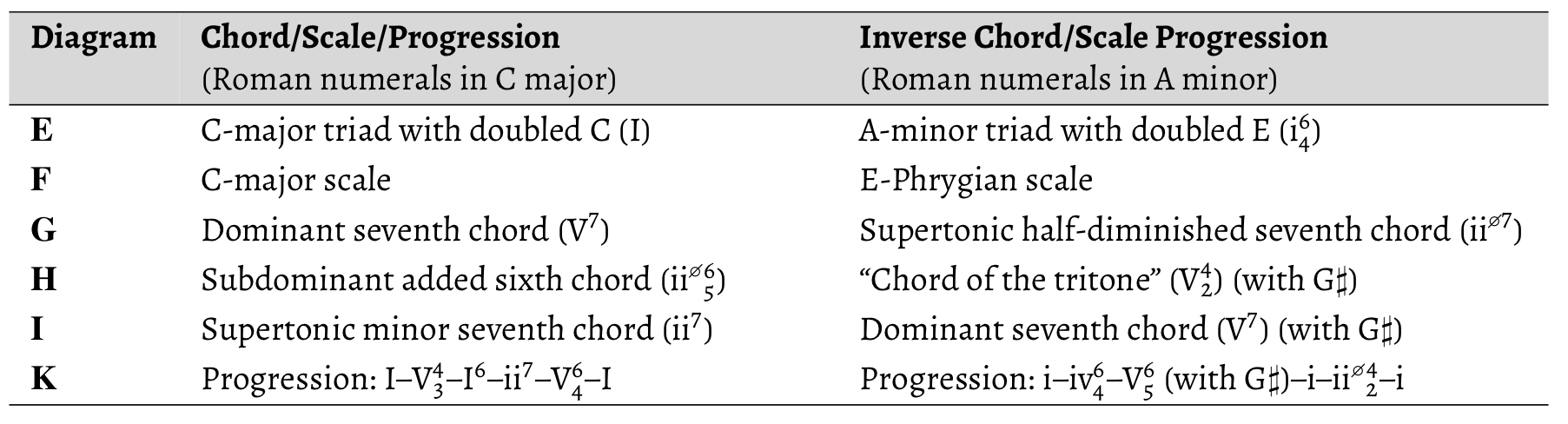Click the C-major triad with doubled C cell
The height and width of the screenshot is (424, 1568).
pos(426,132)
